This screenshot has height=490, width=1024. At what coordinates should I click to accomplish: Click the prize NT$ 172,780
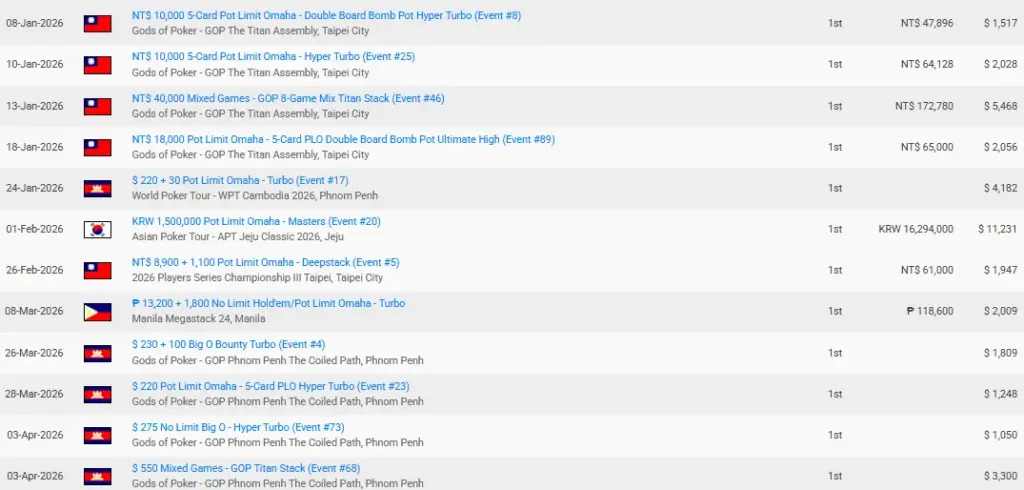(x=924, y=106)
